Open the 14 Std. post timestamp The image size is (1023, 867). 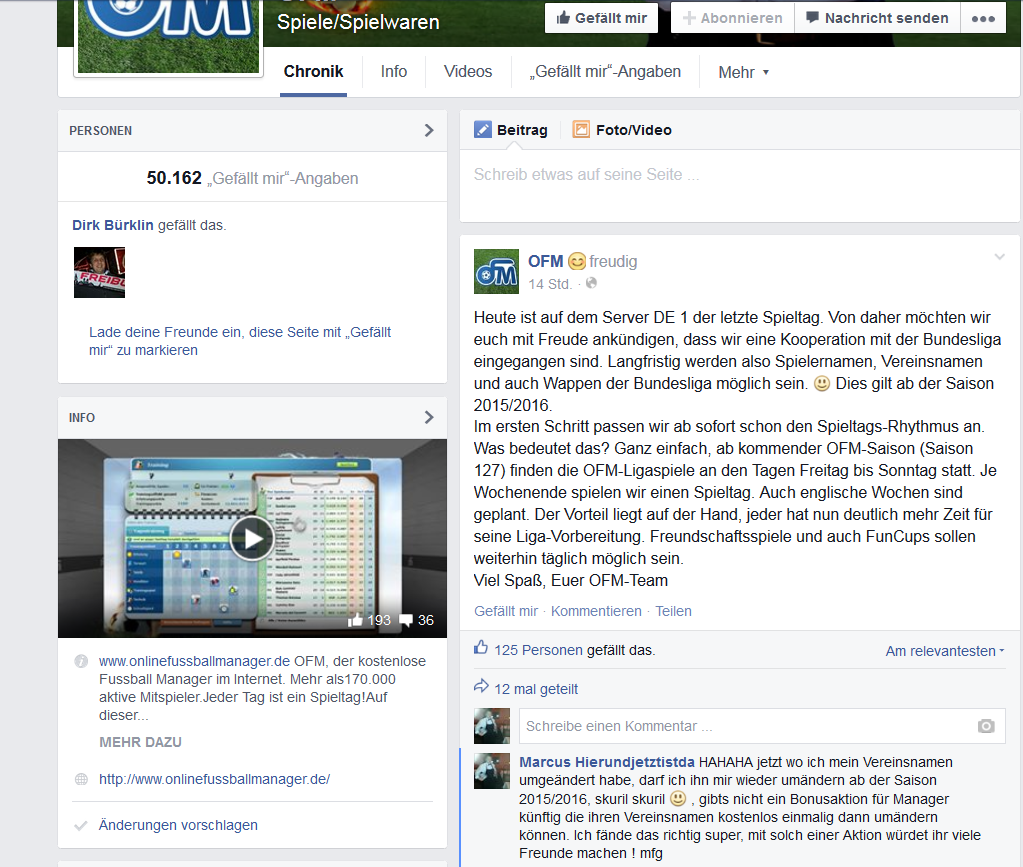tap(550, 284)
